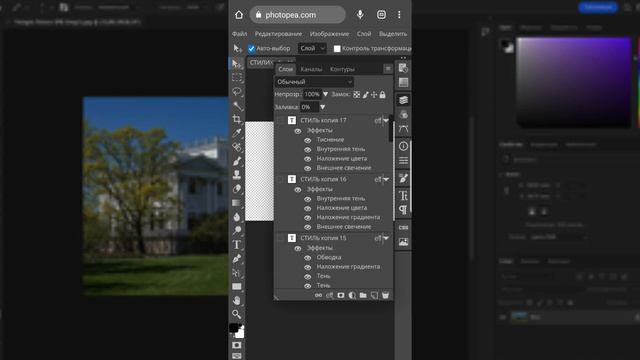Screen dimensions: 640x360
Task: Click the browser home icon
Action: click(x=239, y=15)
